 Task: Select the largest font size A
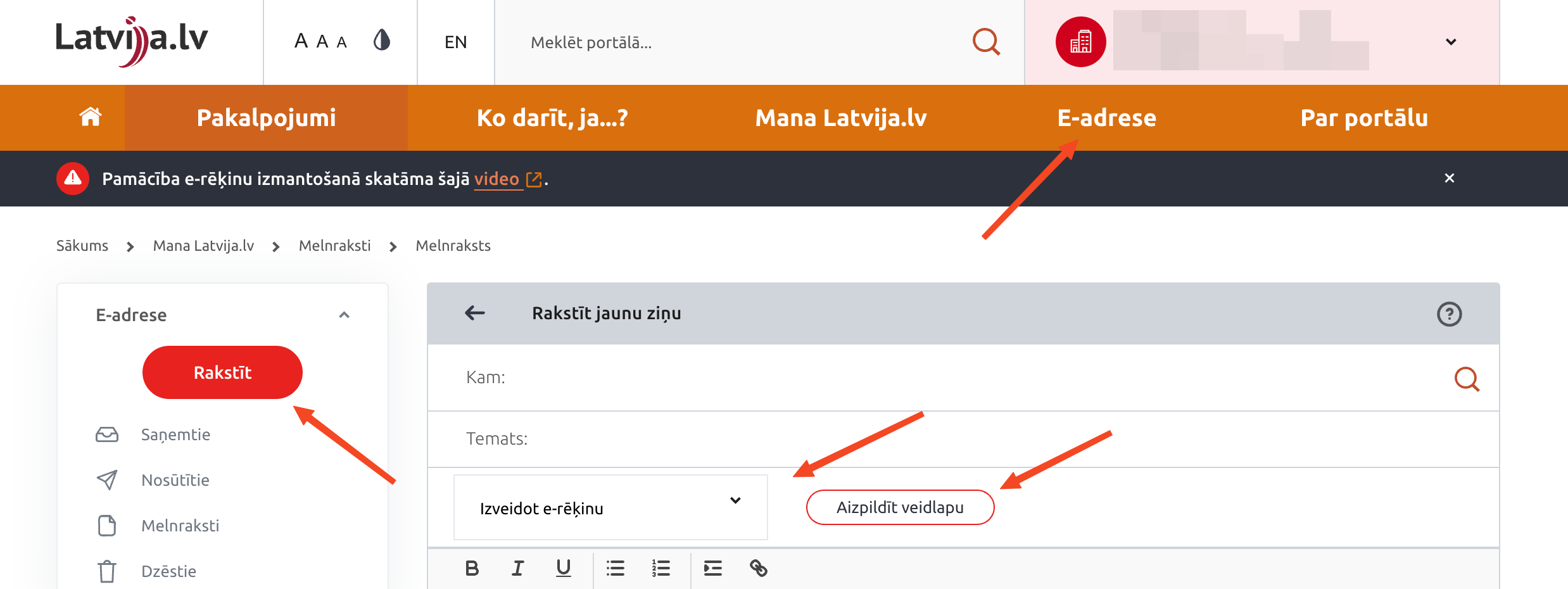coord(301,41)
